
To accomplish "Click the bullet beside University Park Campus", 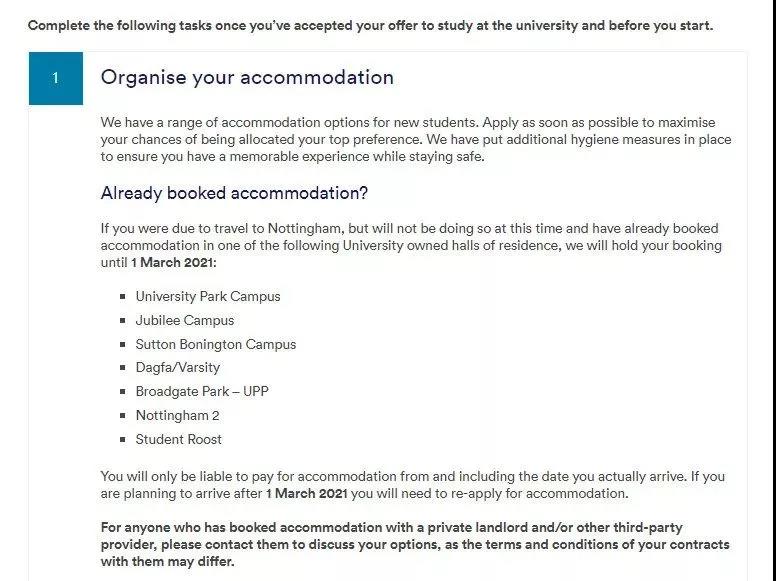I will pyautogui.click(x=122, y=296).
